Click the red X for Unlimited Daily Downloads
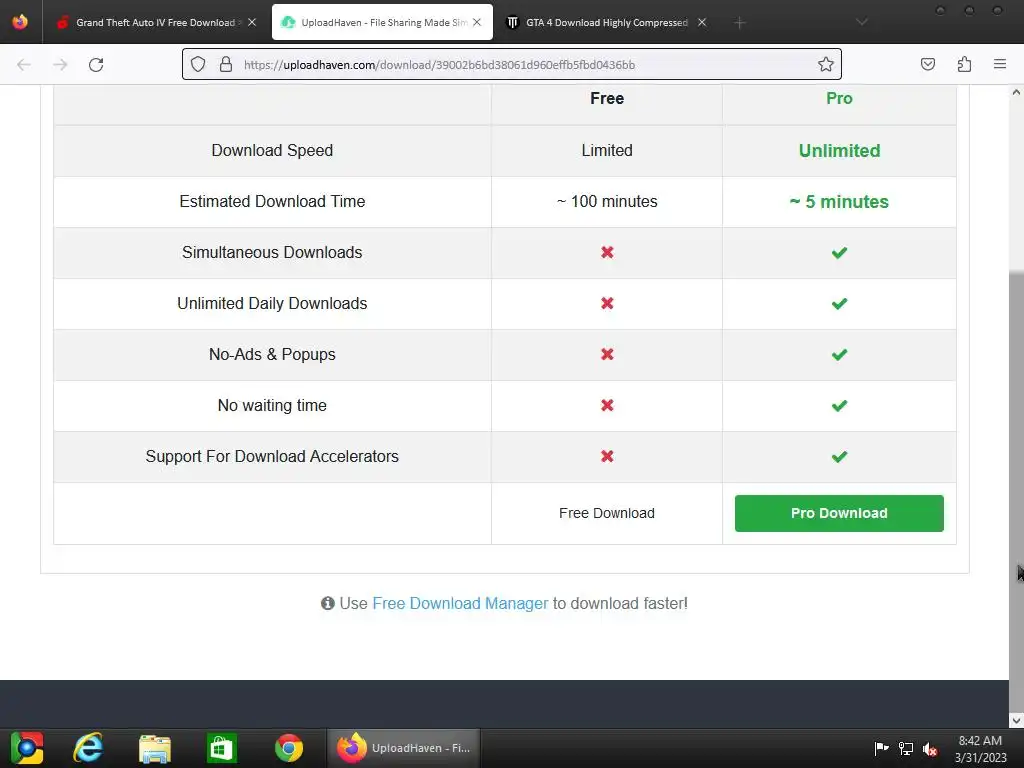Image resolution: width=1024 pixels, height=768 pixels. (x=607, y=303)
